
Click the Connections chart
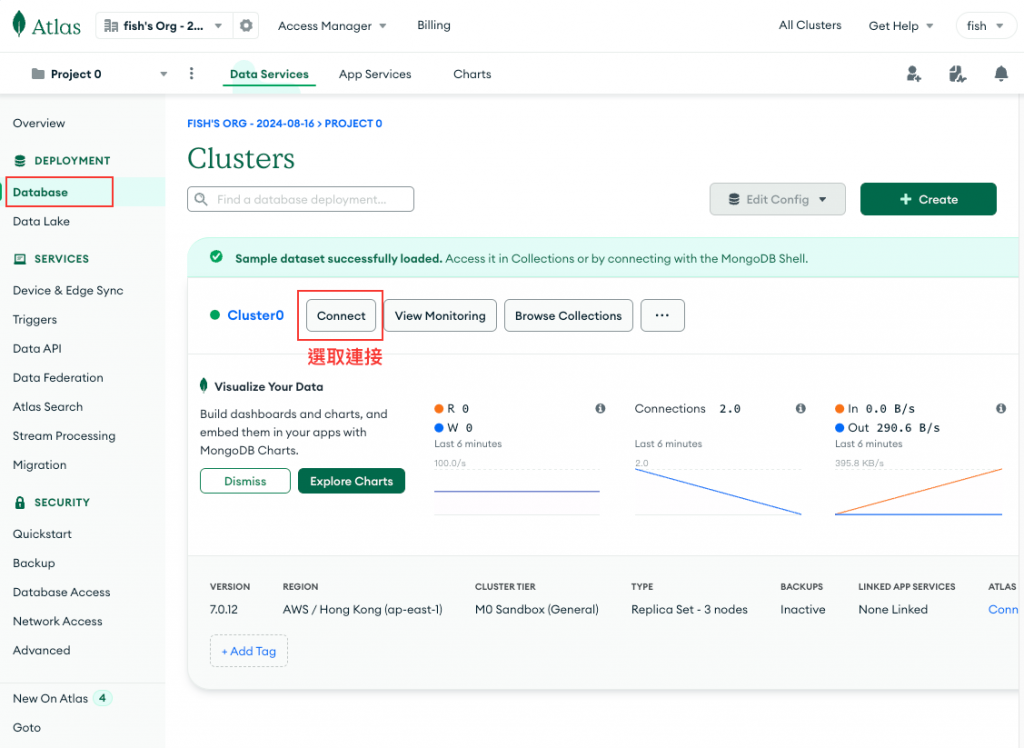[718, 490]
